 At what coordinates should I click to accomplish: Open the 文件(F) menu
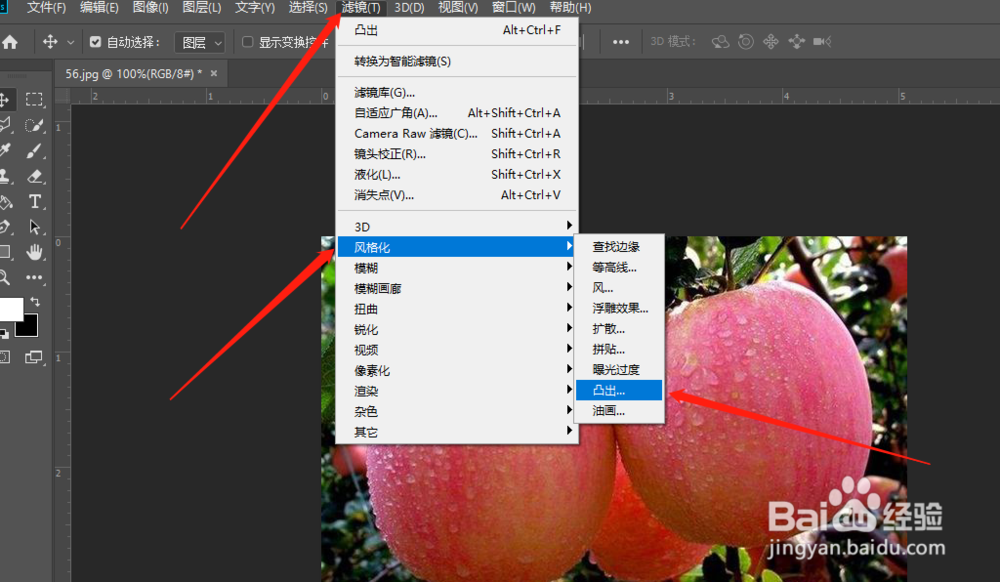[x=47, y=8]
